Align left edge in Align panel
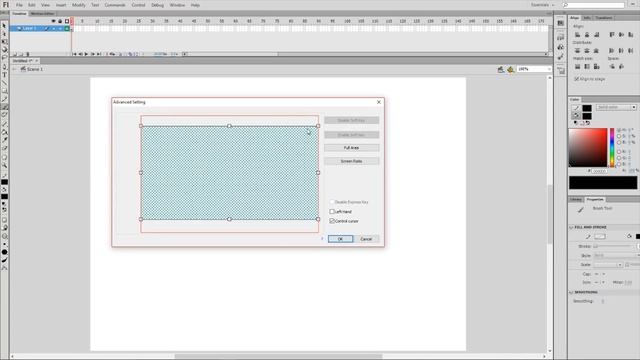The width and height of the screenshot is (640, 360). click(x=577, y=34)
